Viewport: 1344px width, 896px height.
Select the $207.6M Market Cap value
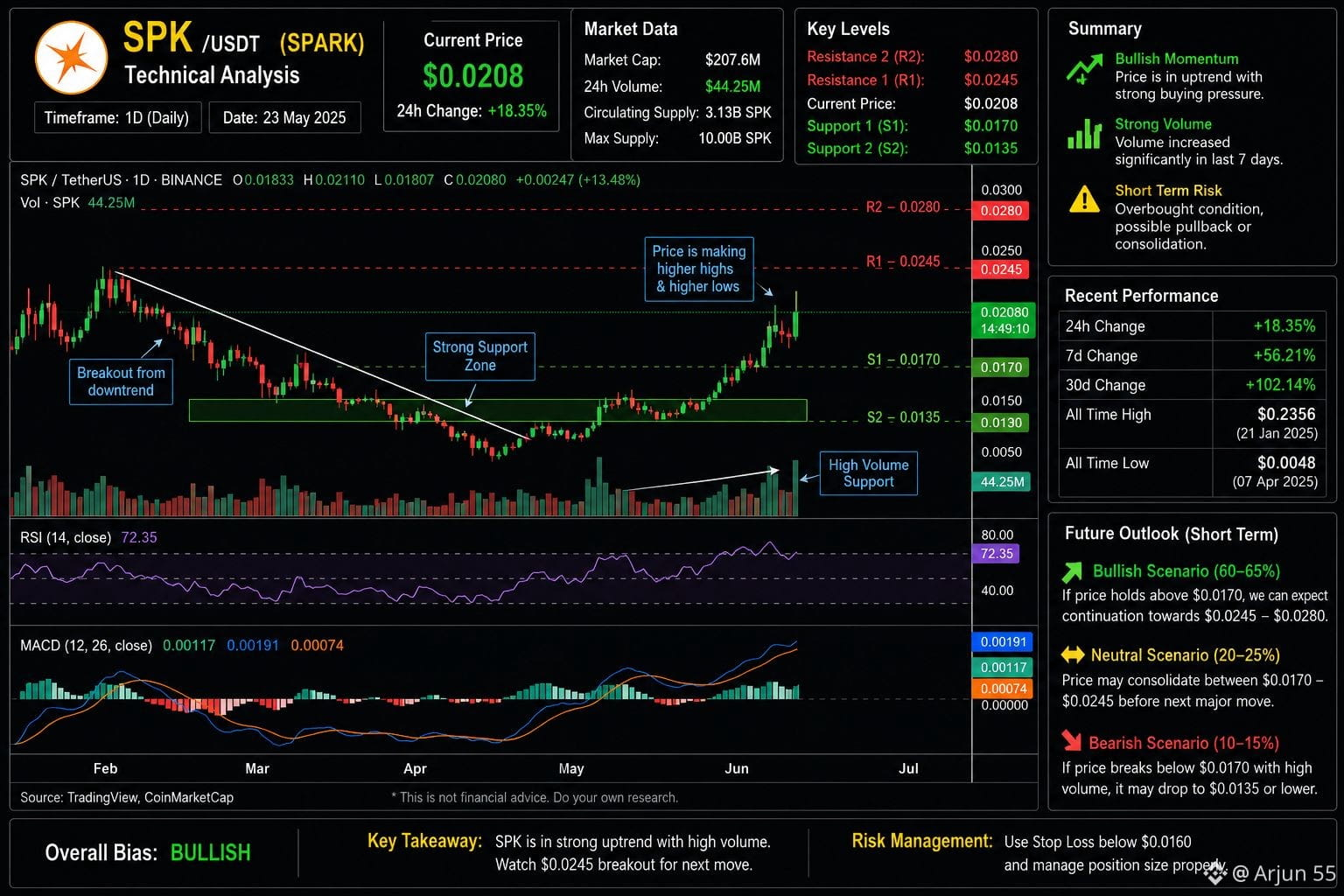coord(732,60)
